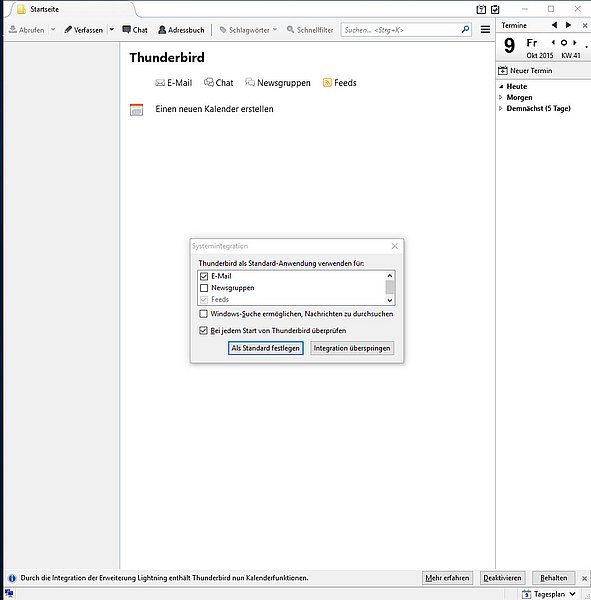Close the Systemintegration dialog
591x600 pixels.
coord(395,246)
